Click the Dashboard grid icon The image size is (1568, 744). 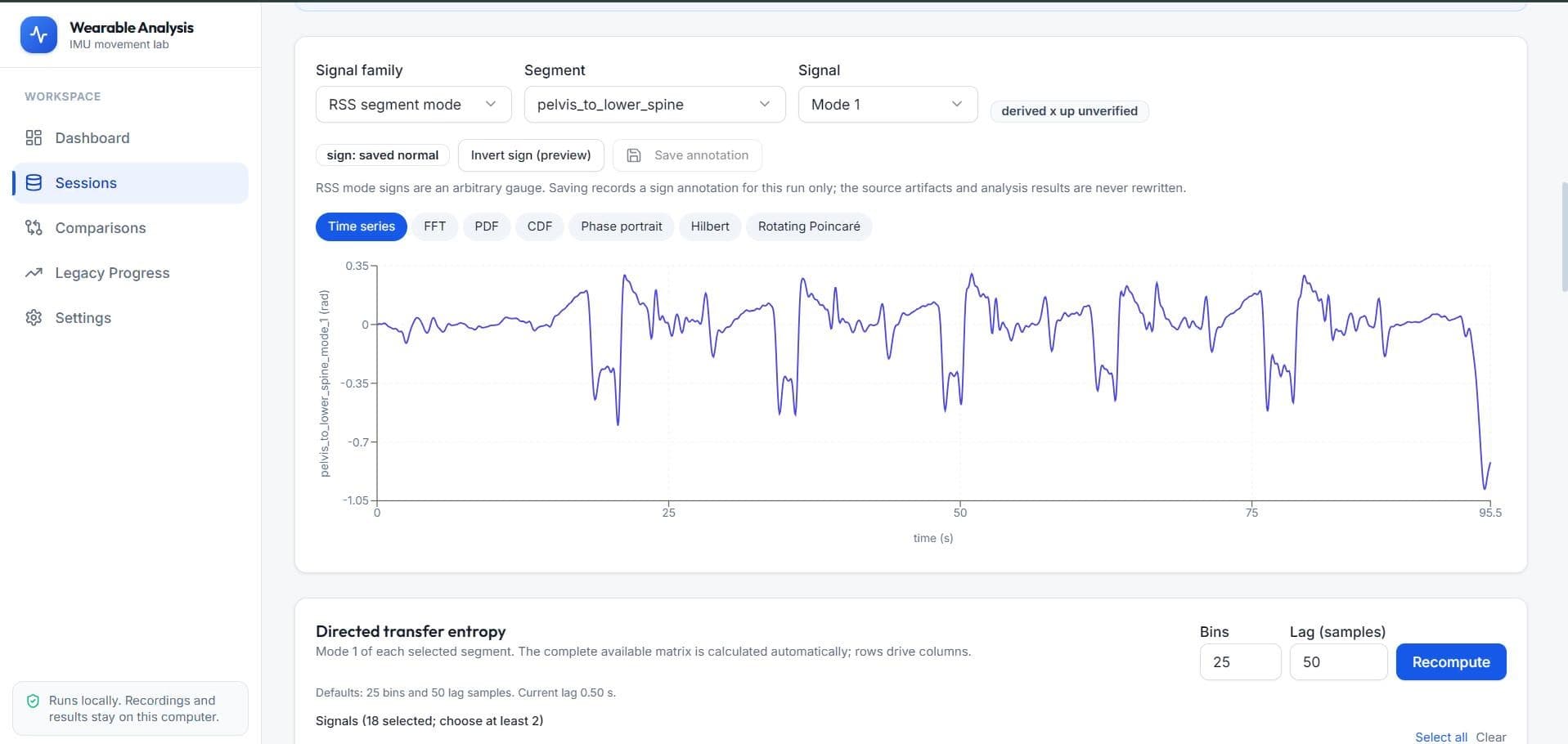point(34,137)
